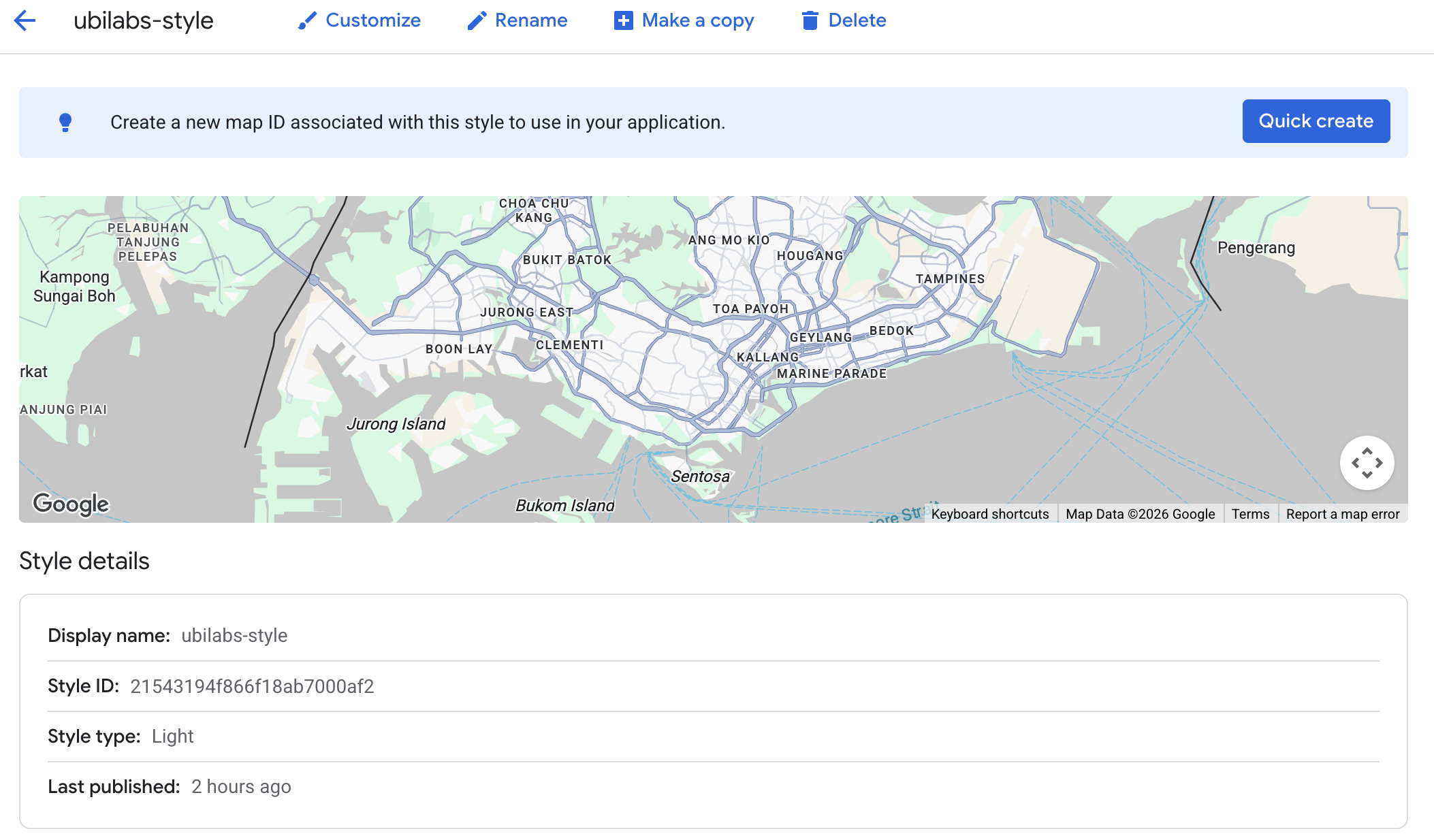Click Kampong Sungai Boh label on map
The width and height of the screenshot is (1434, 840).
point(74,287)
